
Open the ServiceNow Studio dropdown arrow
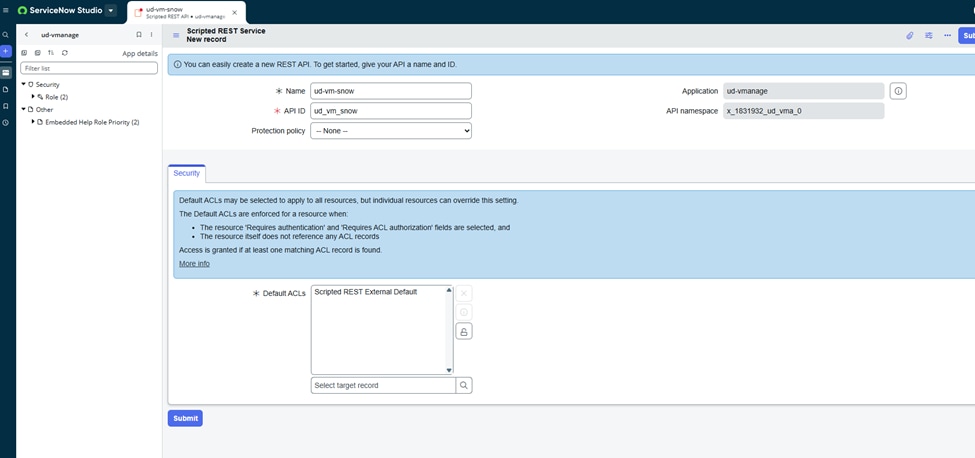click(111, 11)
